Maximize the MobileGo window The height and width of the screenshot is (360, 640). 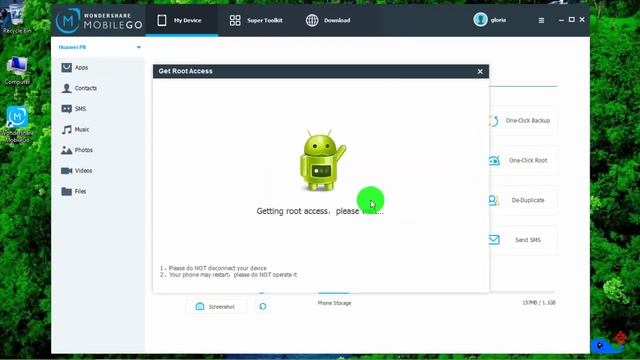tap(571, 20)
